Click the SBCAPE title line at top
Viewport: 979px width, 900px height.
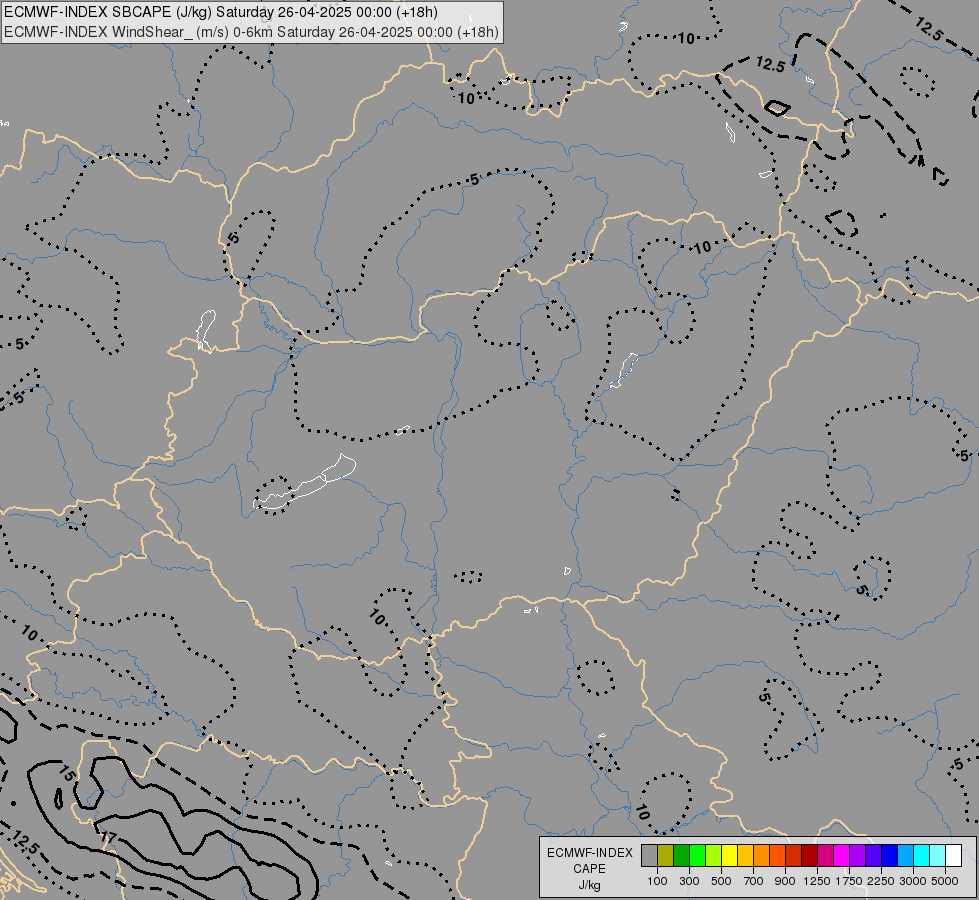point(220,12)
